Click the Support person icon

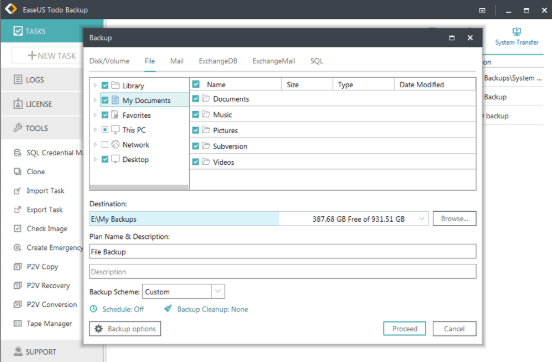(x=18, y=351)
